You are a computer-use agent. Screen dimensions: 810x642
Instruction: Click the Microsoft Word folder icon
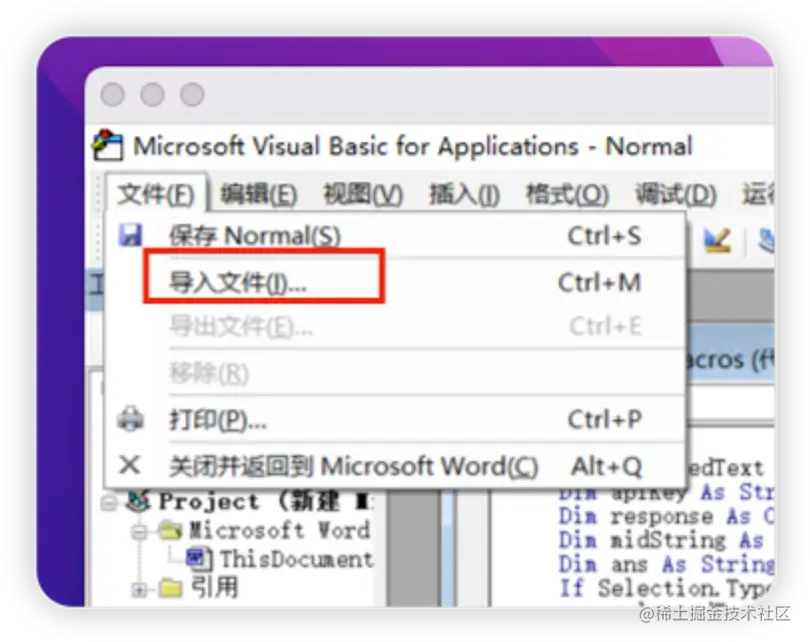click(170, 530)
